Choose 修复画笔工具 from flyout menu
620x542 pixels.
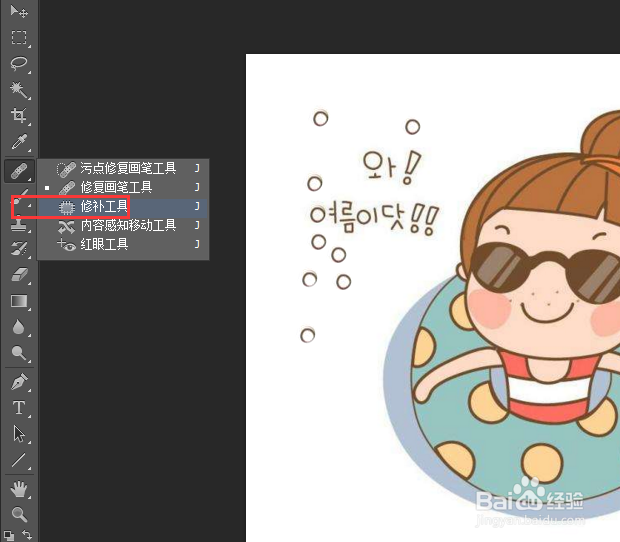coord(123,187)
